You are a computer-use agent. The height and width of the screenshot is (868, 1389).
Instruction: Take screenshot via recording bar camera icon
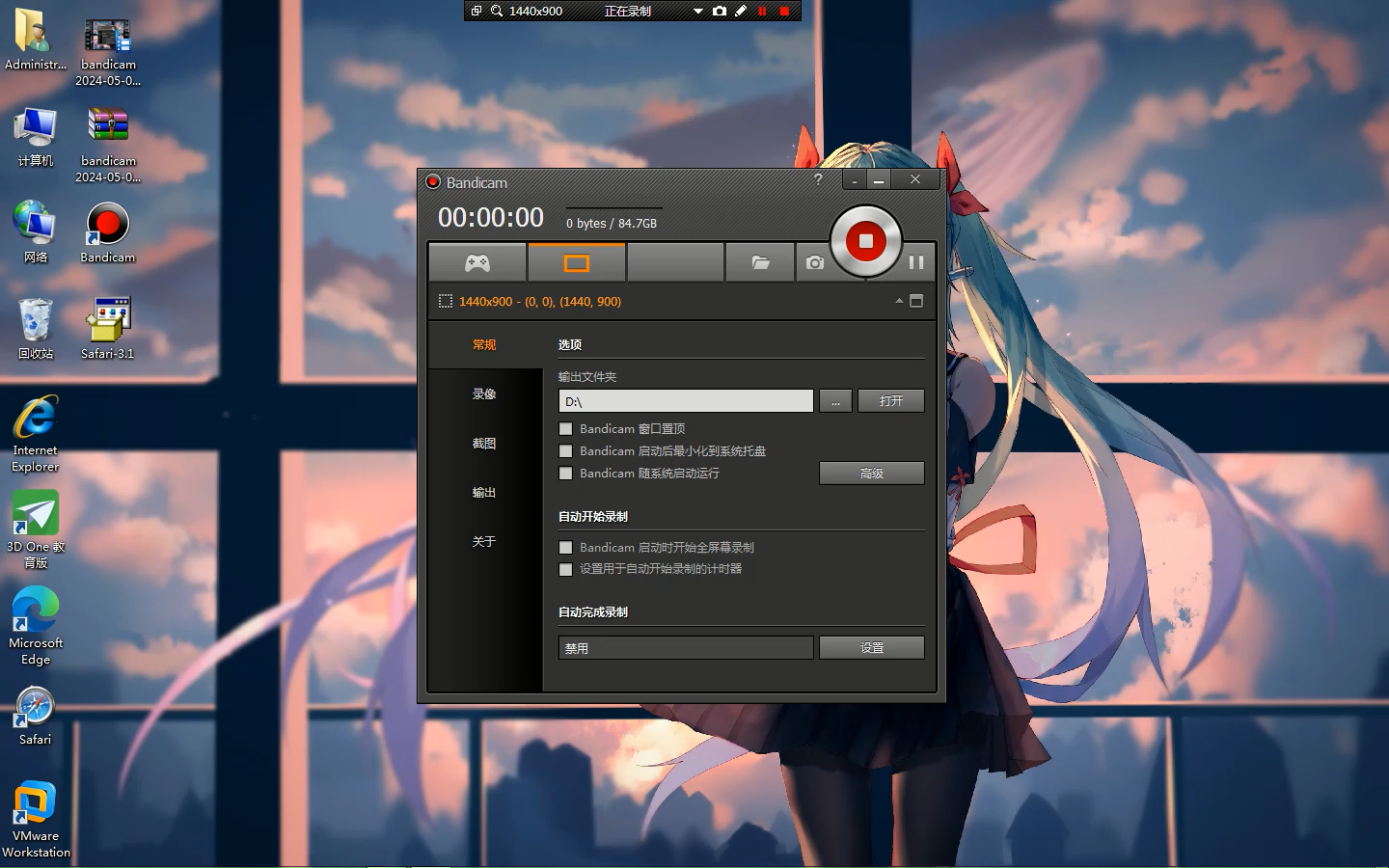[x=719, y=11]
